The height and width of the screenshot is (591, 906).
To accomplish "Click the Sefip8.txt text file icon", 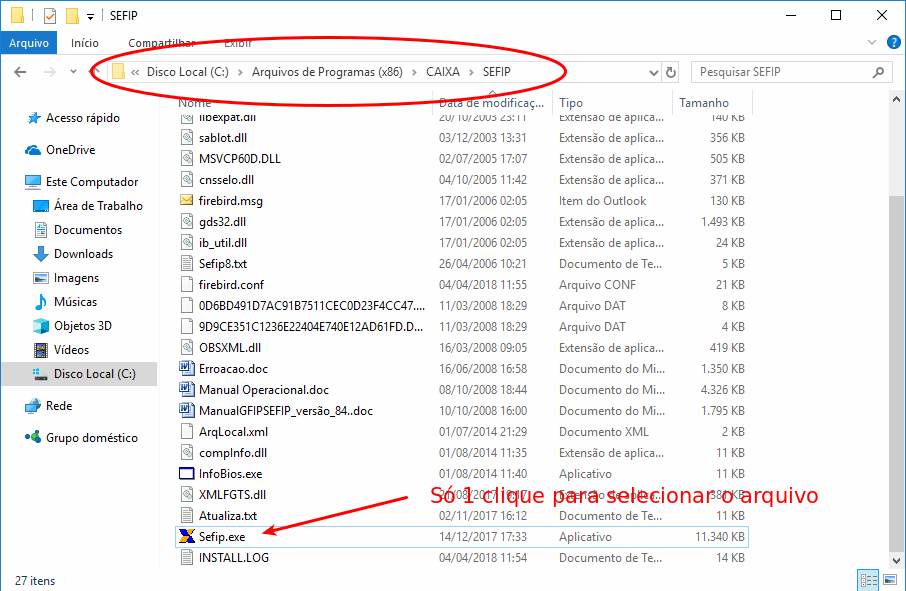I will point(187,263).
